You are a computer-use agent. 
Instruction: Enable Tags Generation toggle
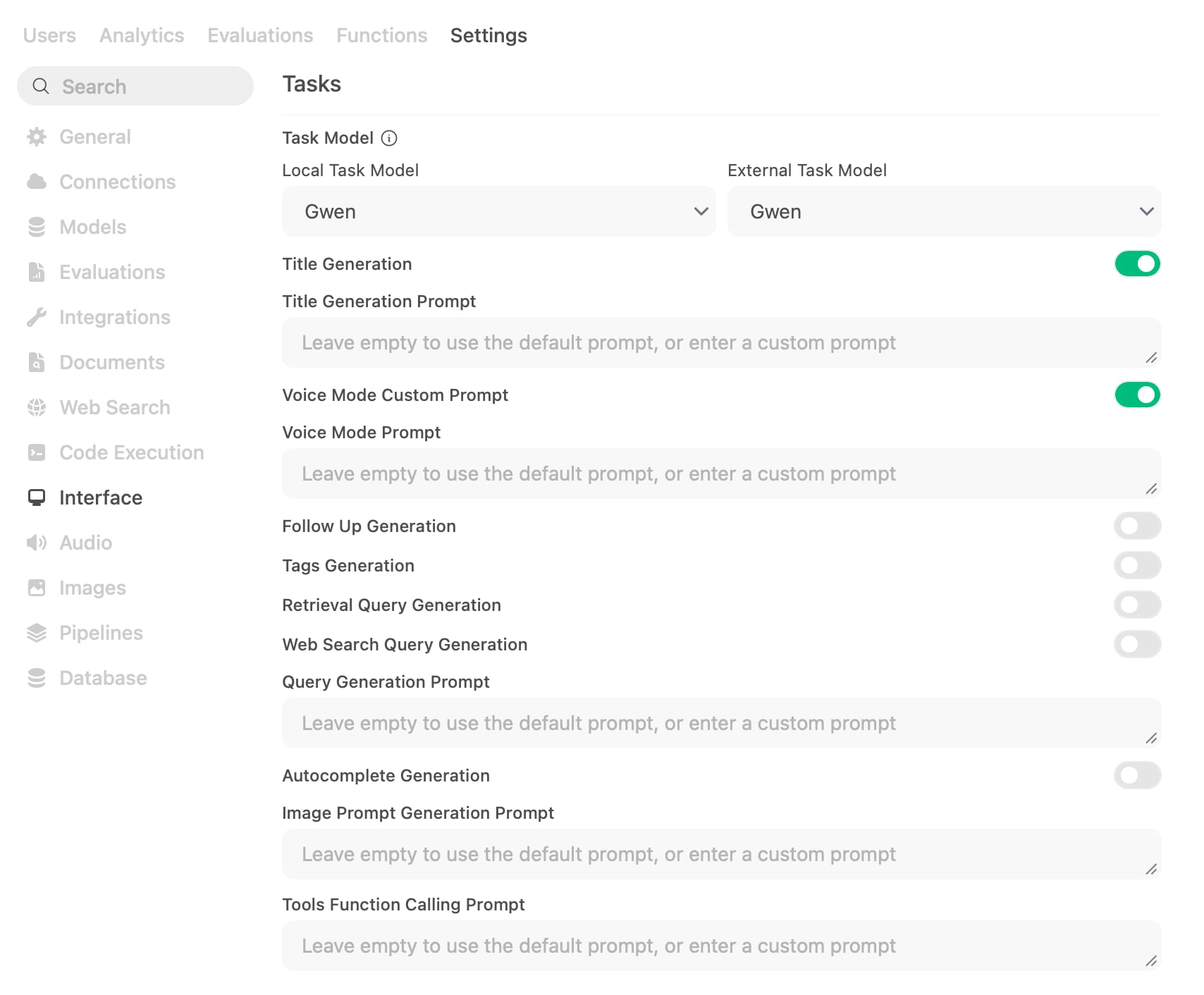tap(1137, 566)
